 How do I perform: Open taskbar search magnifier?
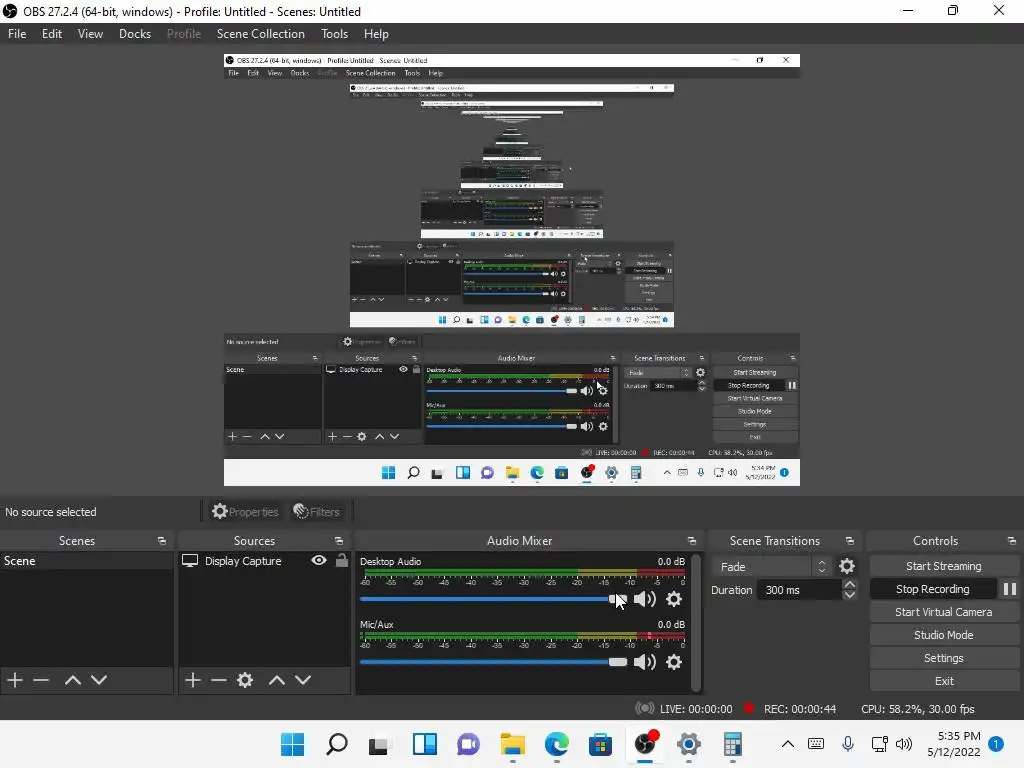point(337,744)
